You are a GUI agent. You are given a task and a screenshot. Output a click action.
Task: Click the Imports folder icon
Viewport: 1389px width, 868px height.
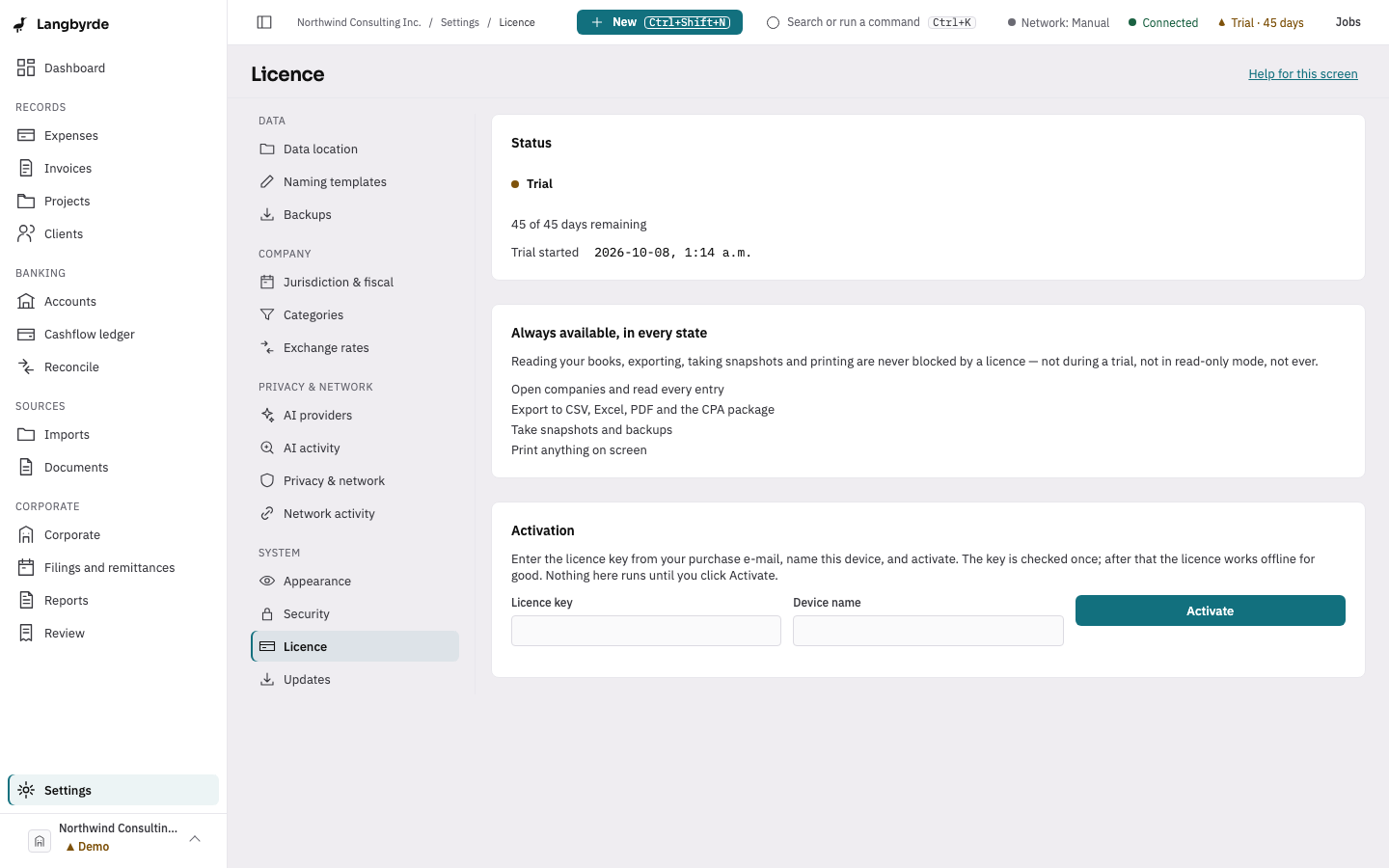point(26,434)
